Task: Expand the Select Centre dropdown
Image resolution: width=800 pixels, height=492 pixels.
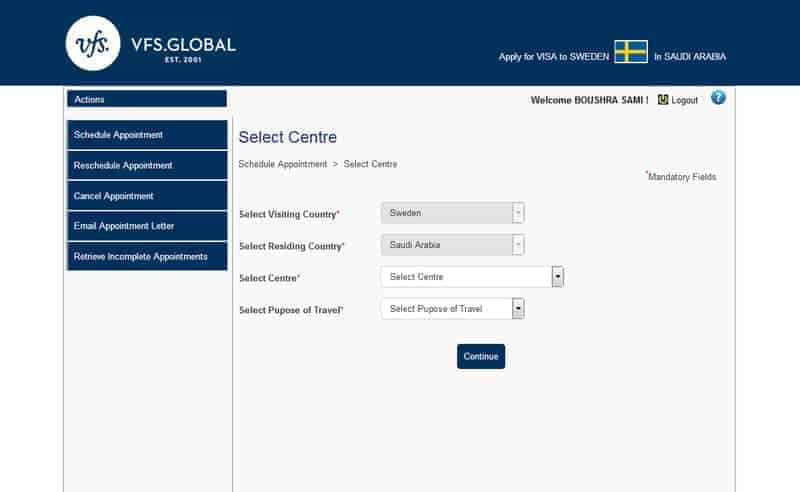Action: (x=472, y=277)
